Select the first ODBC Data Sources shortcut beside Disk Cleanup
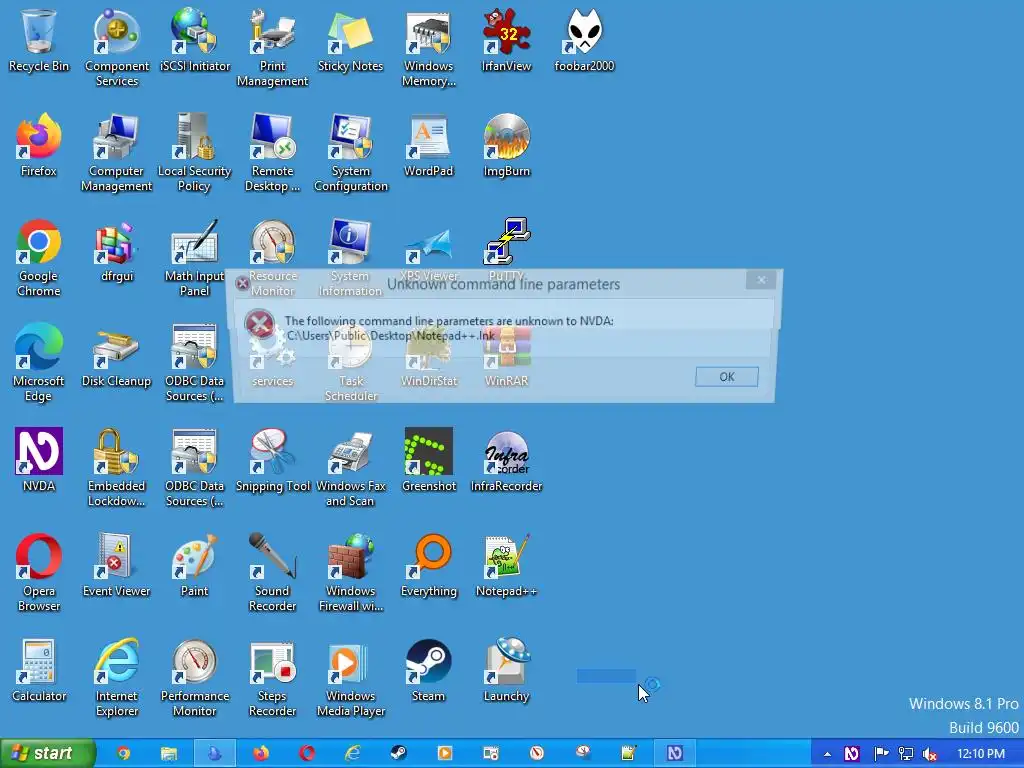Viewport: 1024px width, 768px height. [x=194, y=362]
